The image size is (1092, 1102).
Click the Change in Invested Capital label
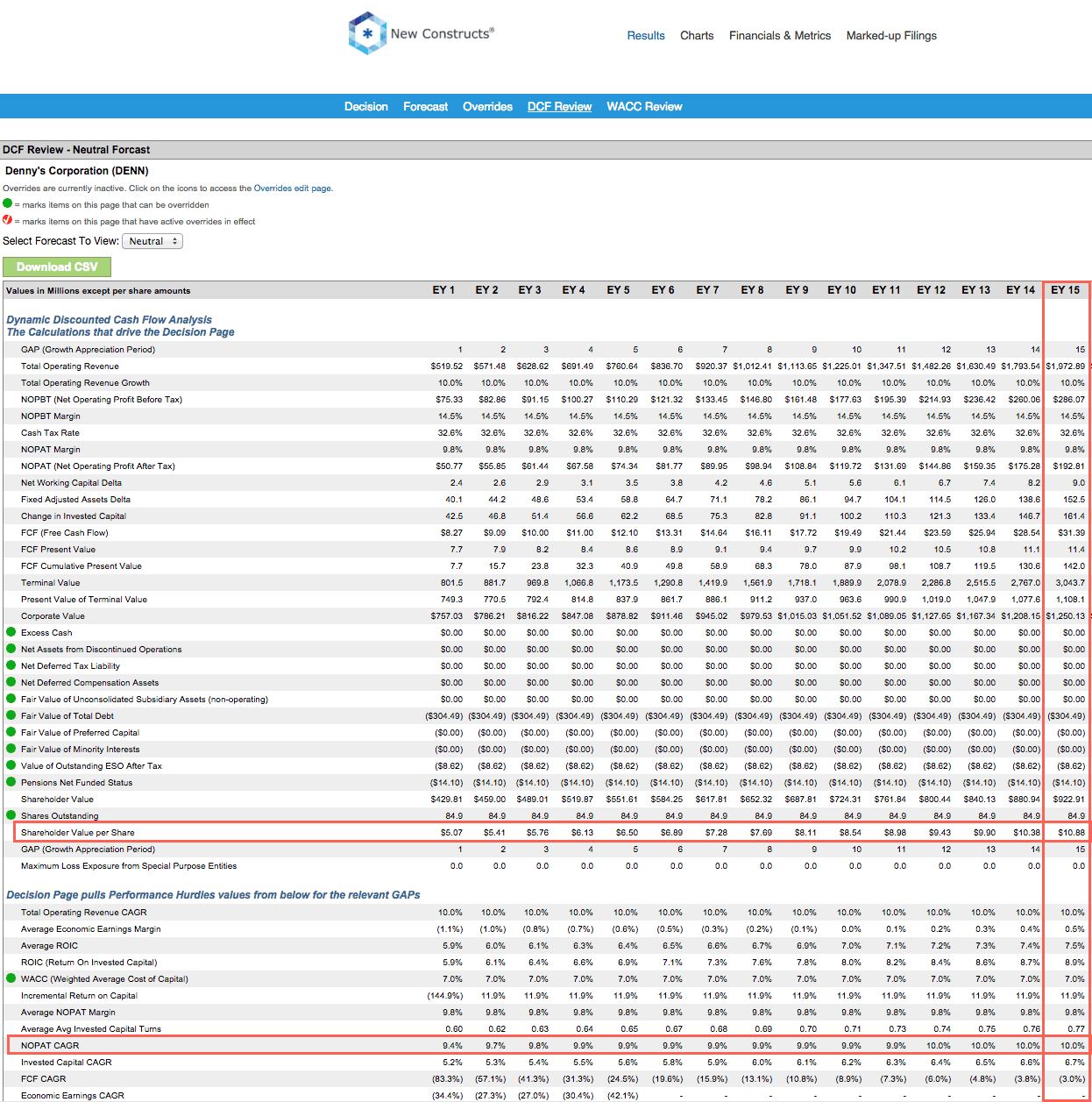tap(74, 516)
